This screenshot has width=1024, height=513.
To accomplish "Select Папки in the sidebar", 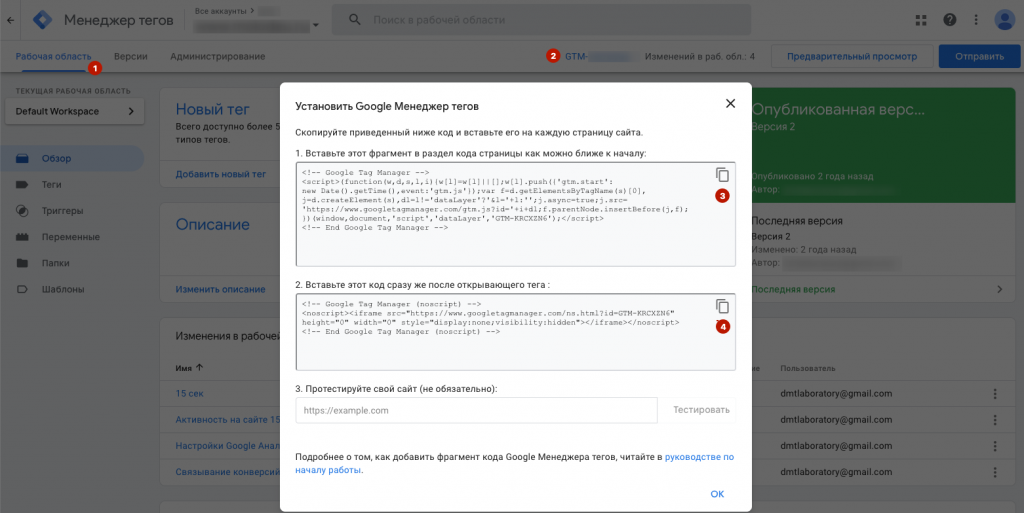I will coord(56,263).
